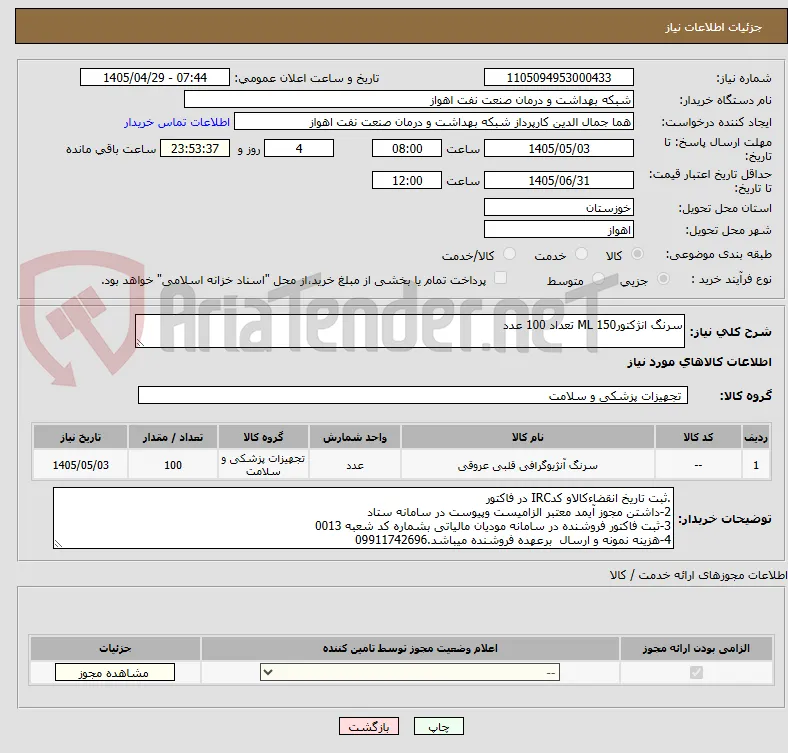Click the تعداد / مقدار column header
The image size is (788, 753).
point(173,437)
